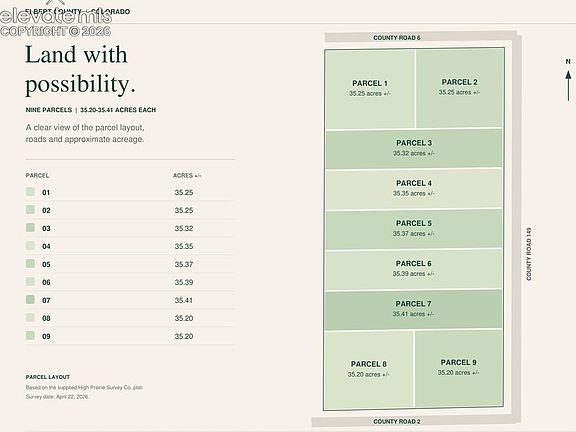Click the 'PARCEL LAYOUT' footnote heading
576x432 pixels.
pos(48,377)
